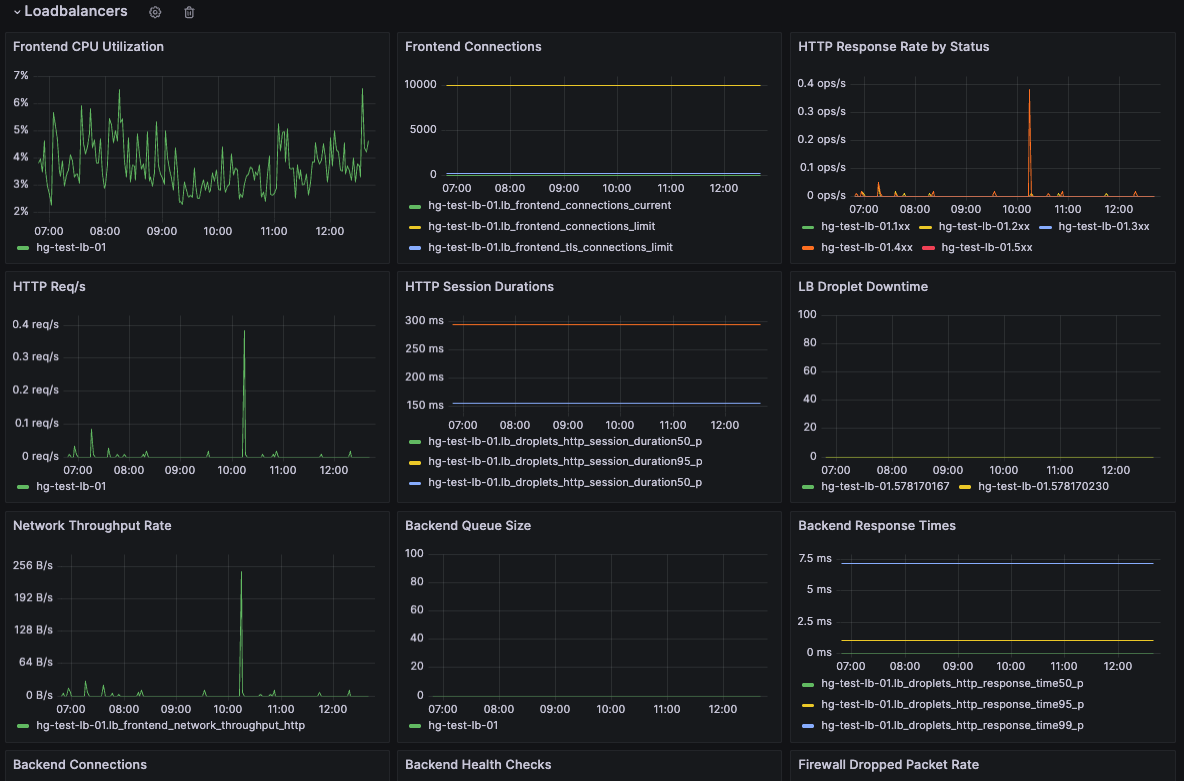The width and height of the screenshot is (1184, 781).
Task: Toggle hg-test-lb-01.2xx legend series
Action: pos(984,227)
